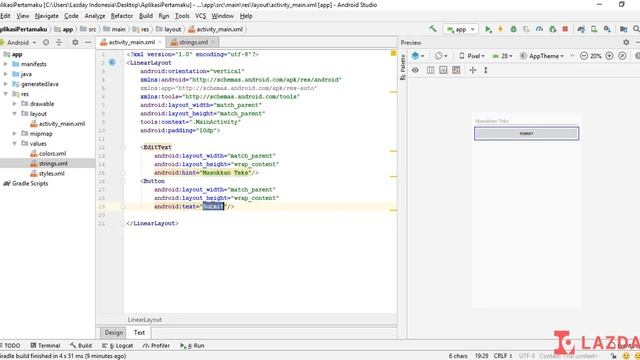
Task: Switch to the Design tab
Action: pos(113,333)
